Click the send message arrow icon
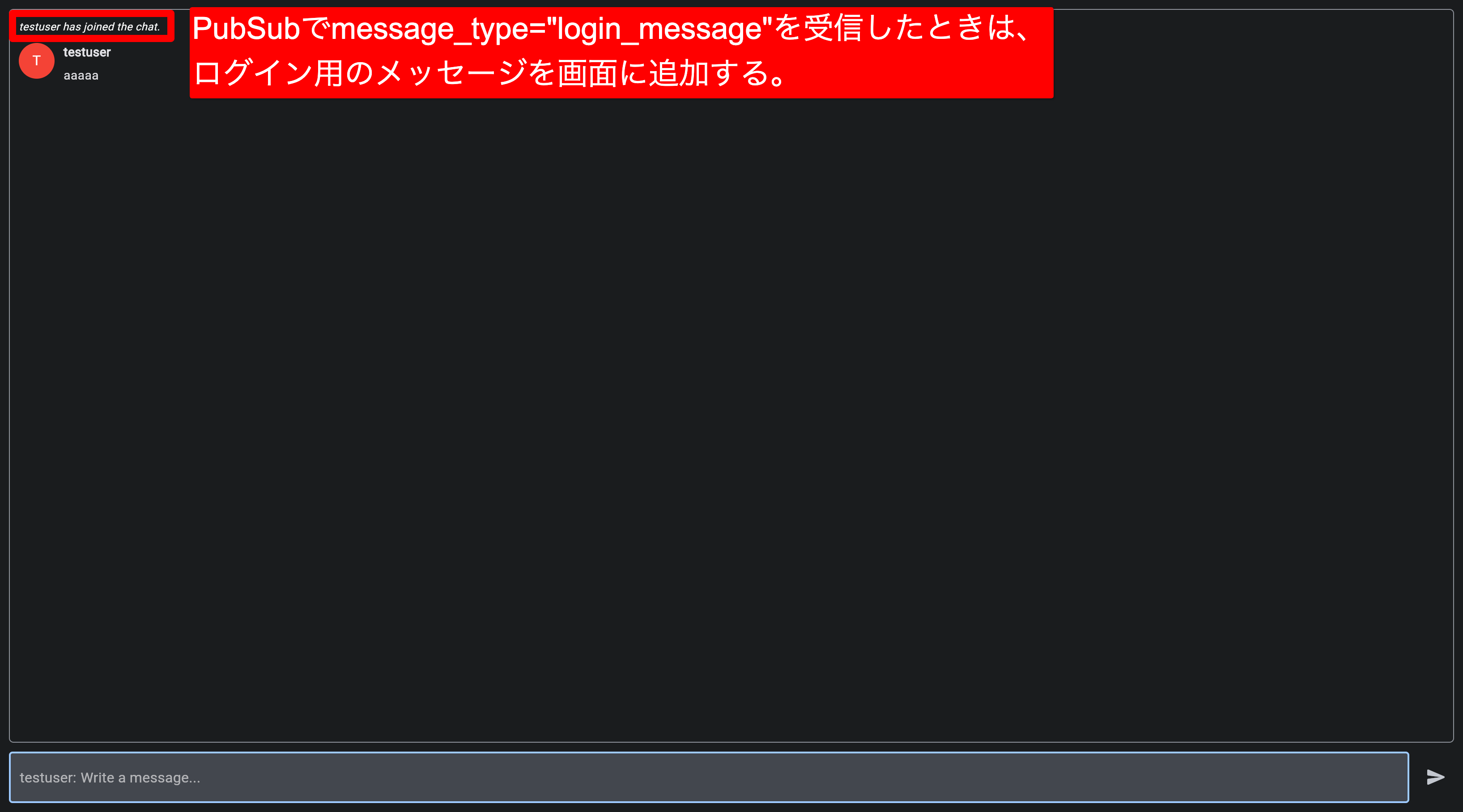This screenshot has width=1463, height=812. click(x=1435, y=777)
